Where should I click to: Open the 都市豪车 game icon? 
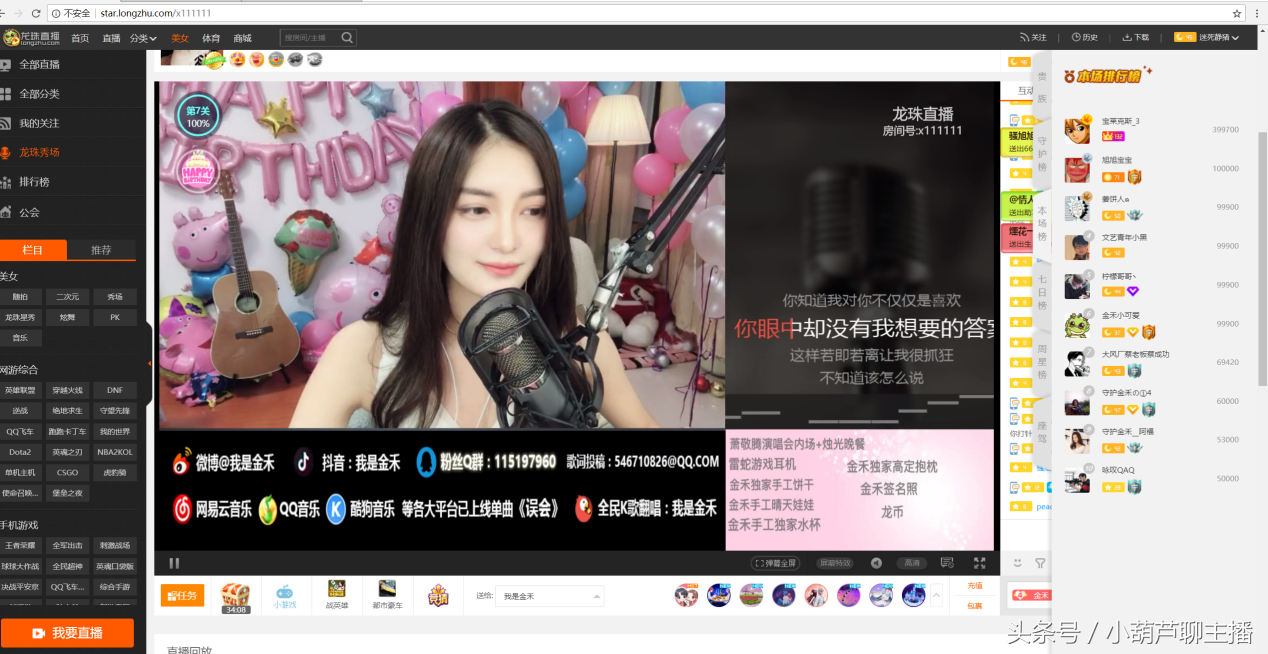point(387,595)
